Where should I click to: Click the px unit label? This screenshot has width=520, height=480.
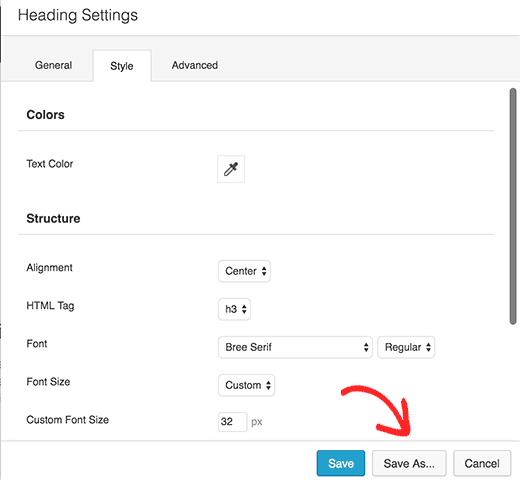click(257, 422)
